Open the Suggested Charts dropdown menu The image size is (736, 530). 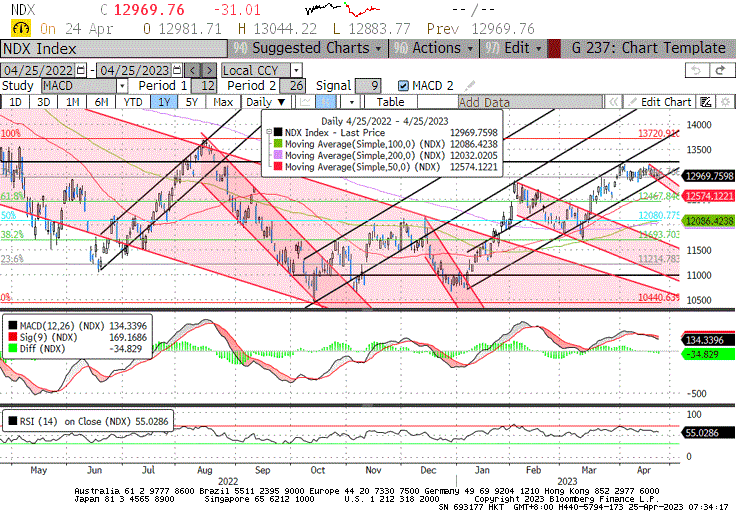tap(307, 48)
